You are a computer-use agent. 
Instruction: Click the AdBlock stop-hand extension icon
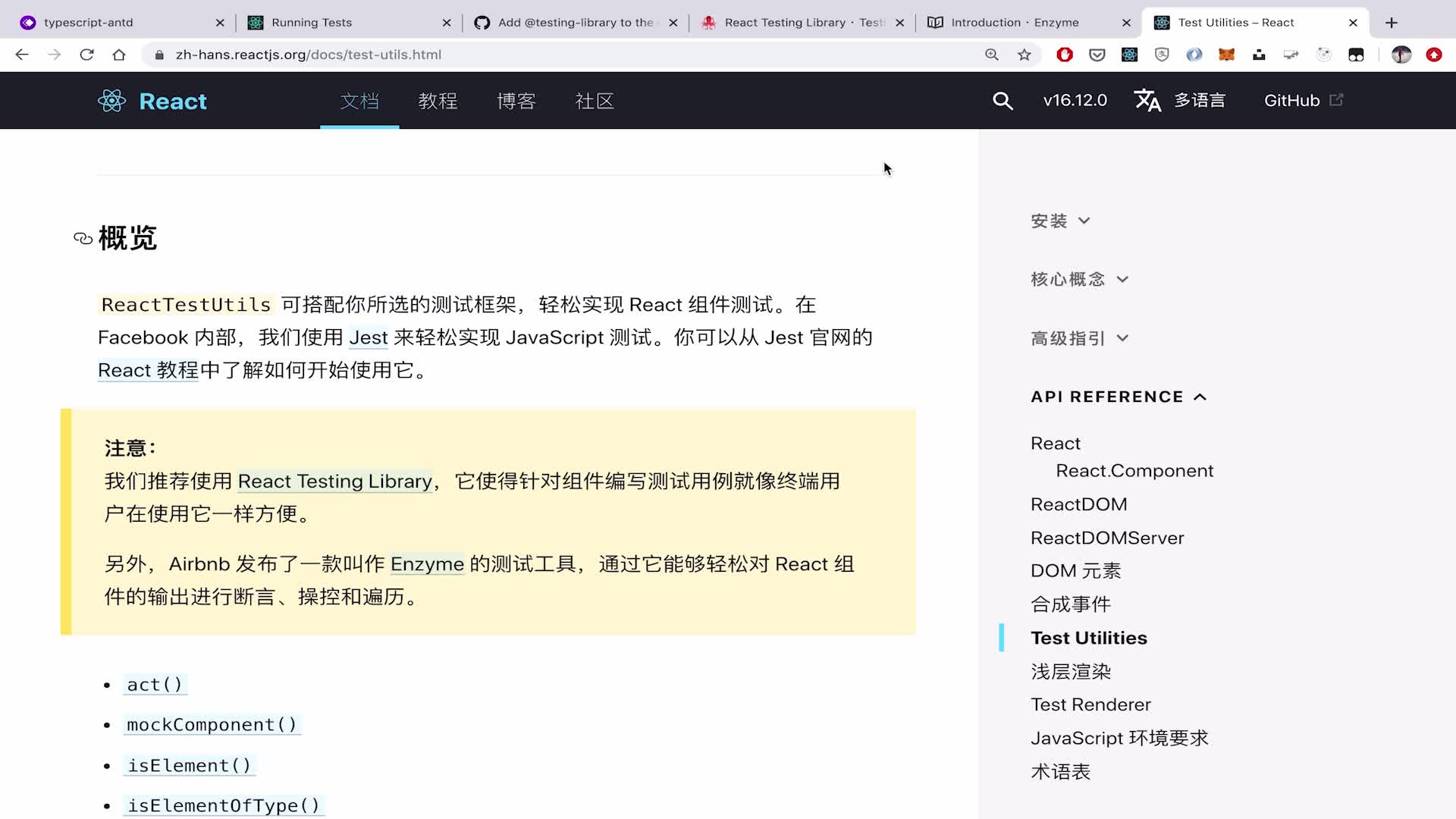pos(1065,54)
